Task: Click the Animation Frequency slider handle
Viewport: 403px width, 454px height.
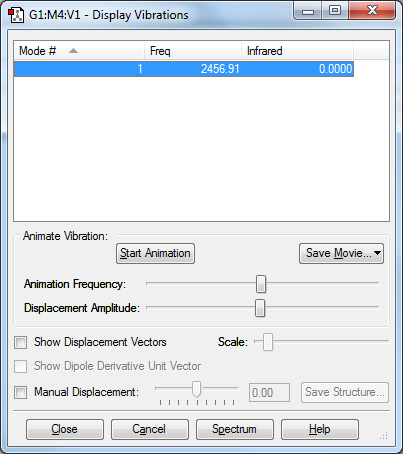Action: (261, 284)
